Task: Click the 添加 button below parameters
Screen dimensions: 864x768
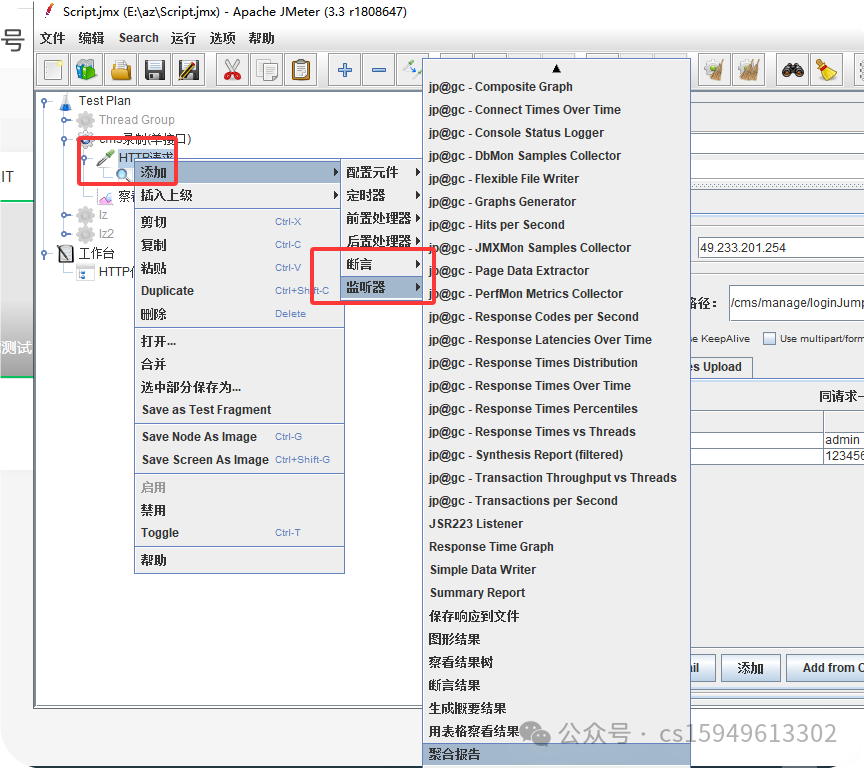Action: [750, 668]
